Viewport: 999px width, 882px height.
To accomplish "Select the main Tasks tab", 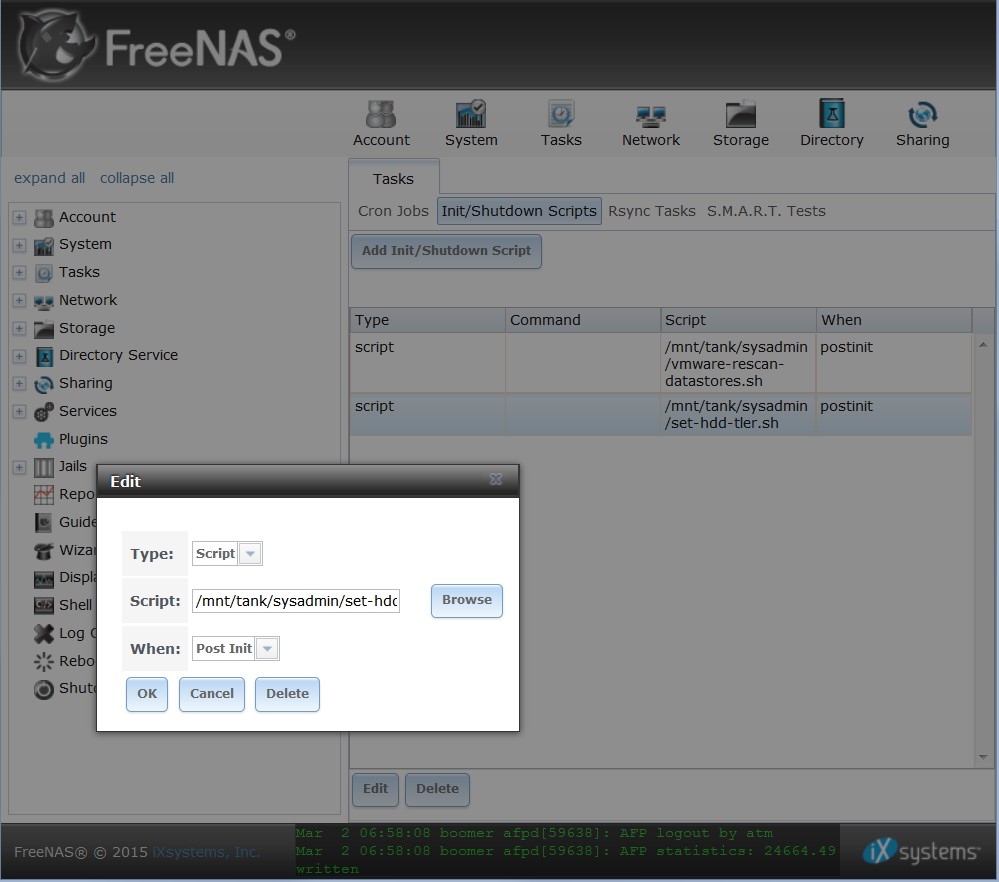I will tap(393, 178).
